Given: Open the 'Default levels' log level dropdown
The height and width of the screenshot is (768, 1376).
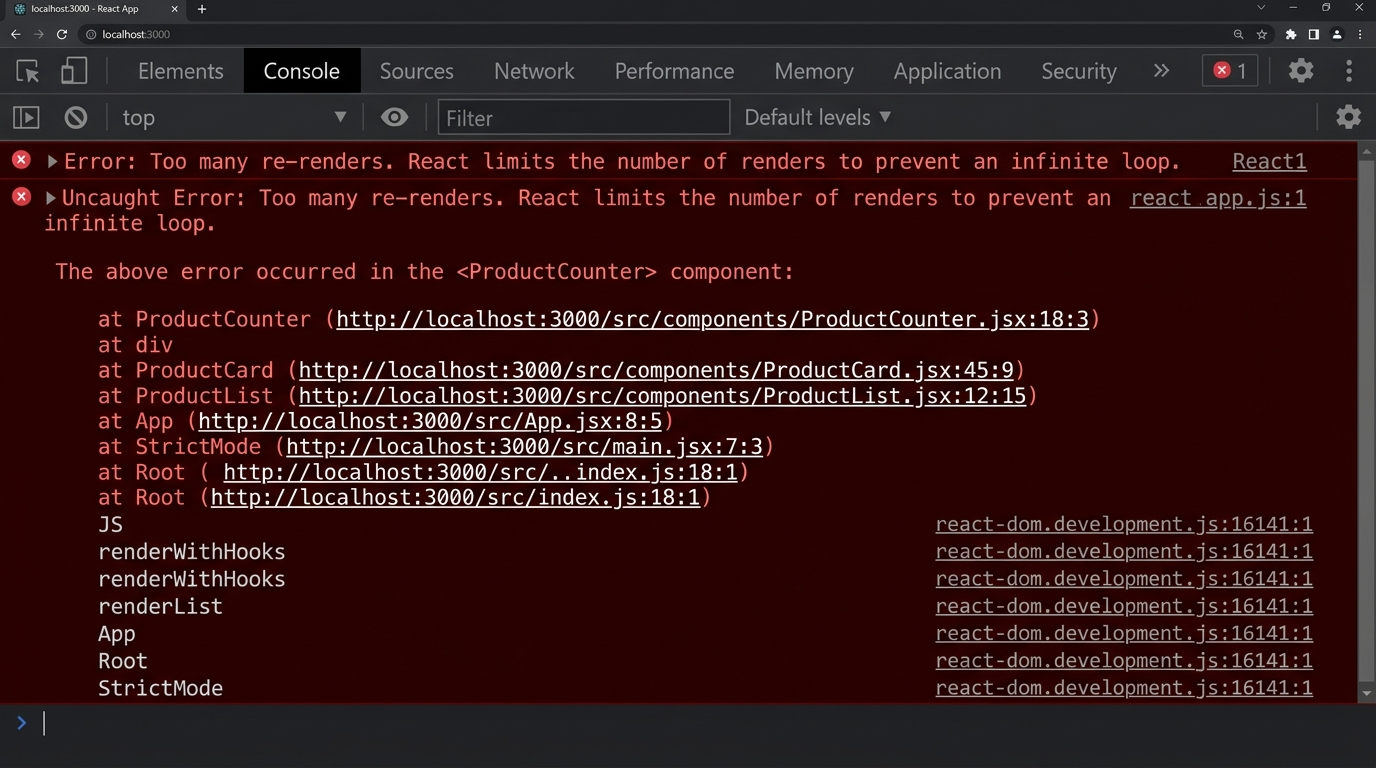Looking at the screenshot, I should click(817, 117).
